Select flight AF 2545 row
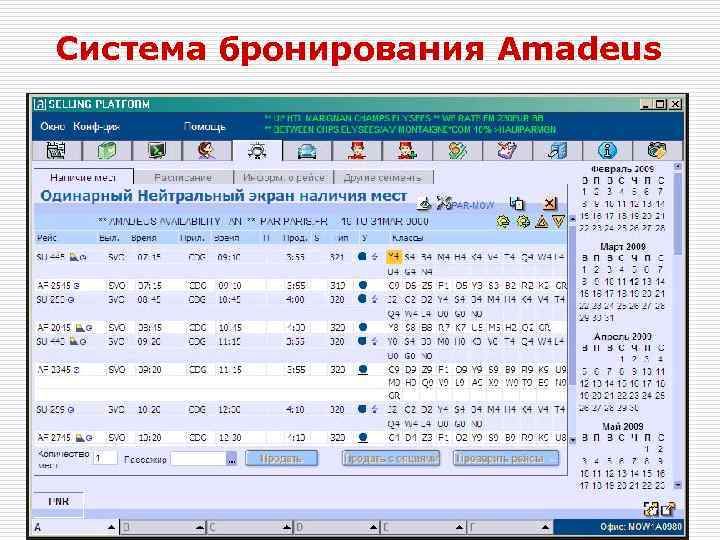The height and width of the screenshot is (540, 720). point(301,285)
